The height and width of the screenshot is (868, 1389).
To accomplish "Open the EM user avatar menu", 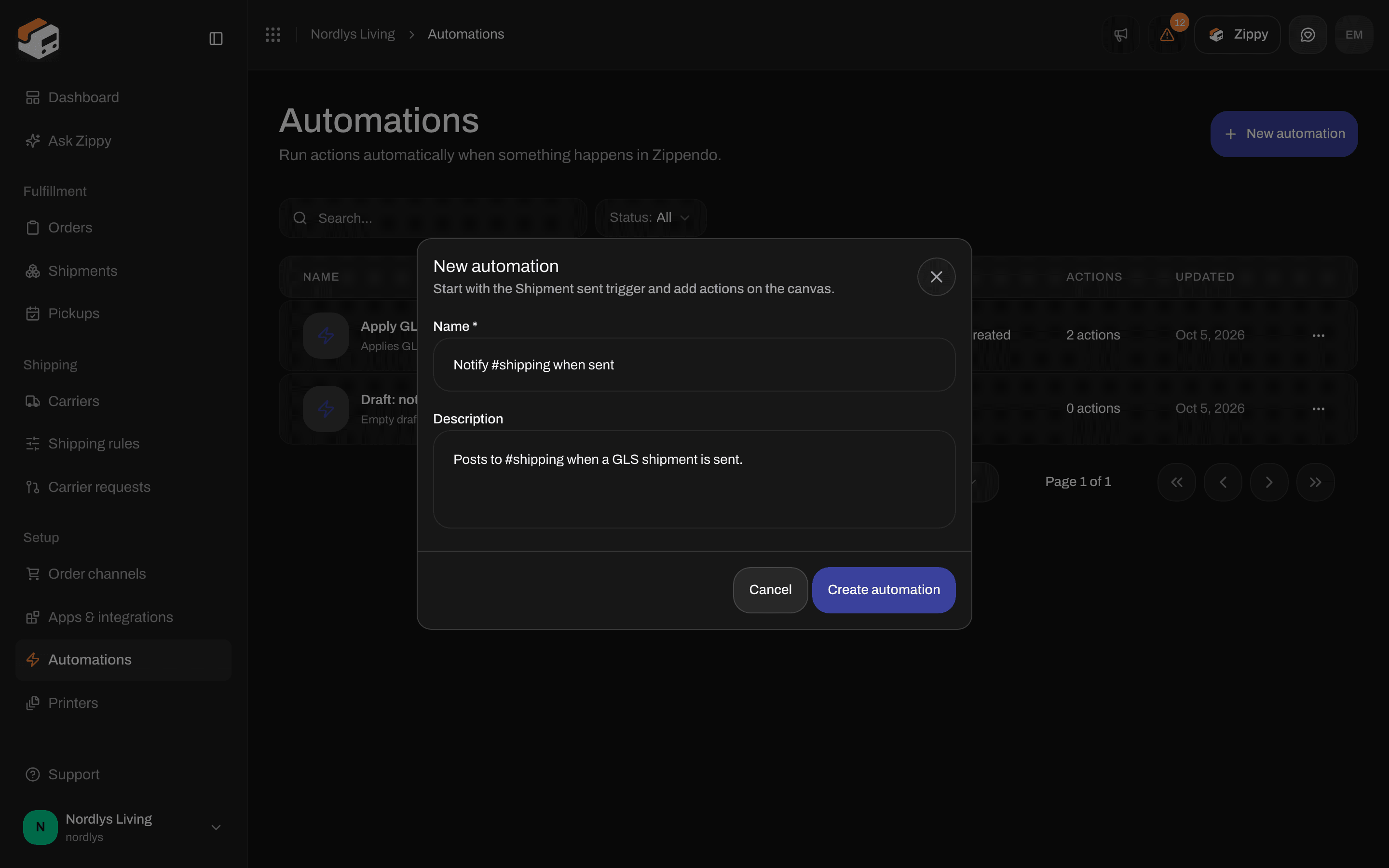I will 1354,34.
